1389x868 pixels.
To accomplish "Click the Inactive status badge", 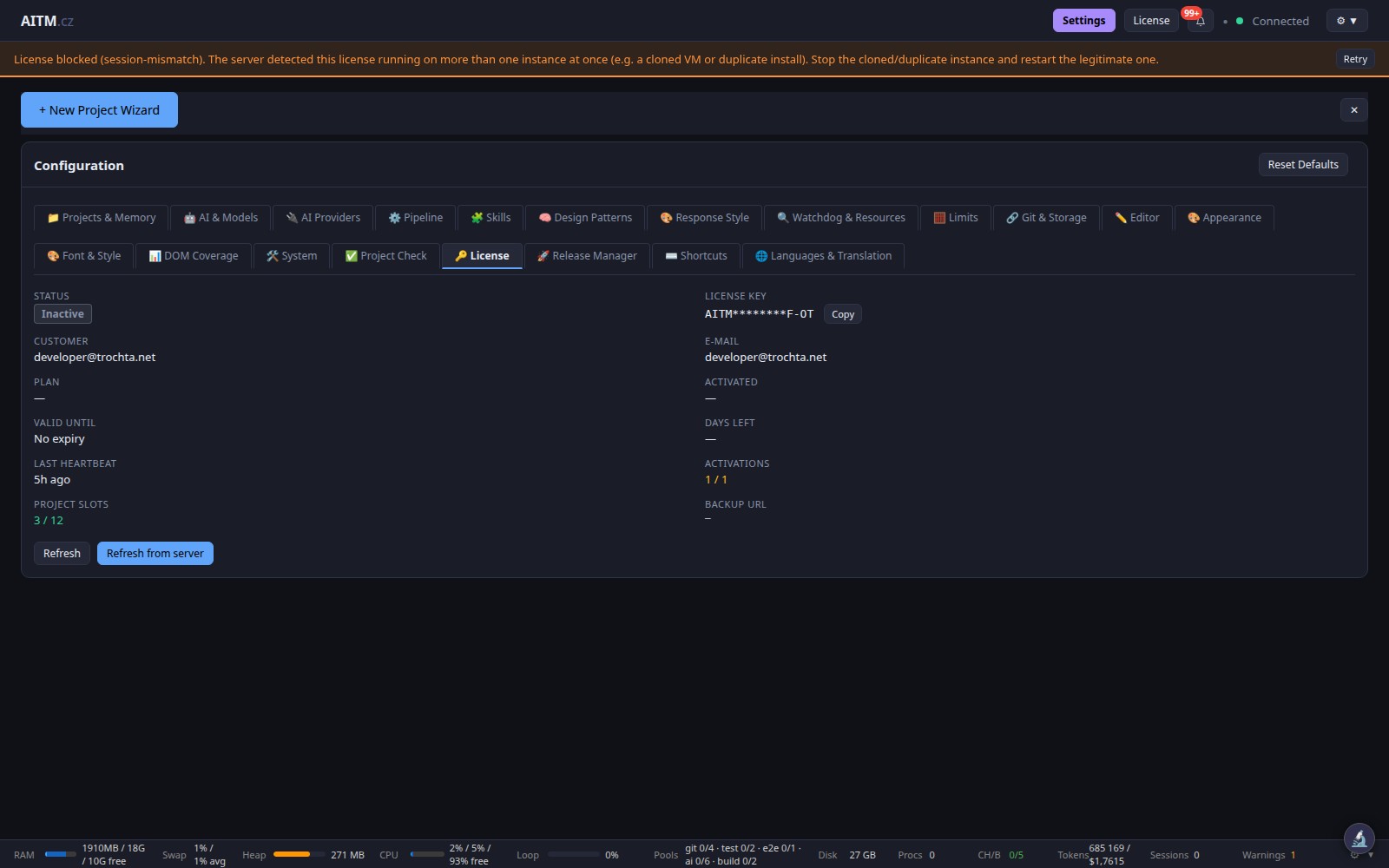I will [63, 314].
